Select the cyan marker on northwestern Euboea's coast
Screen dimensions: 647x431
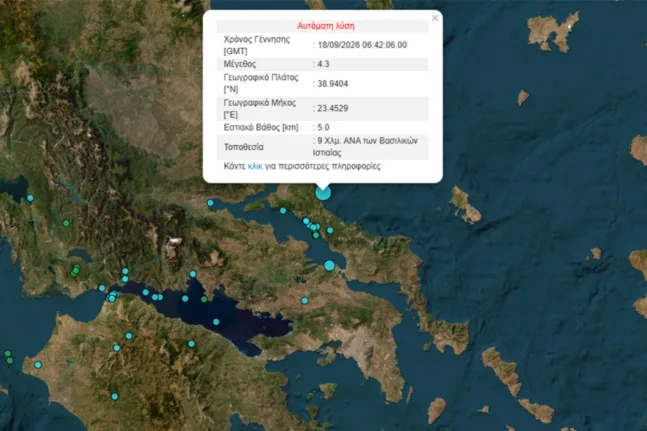283,211
